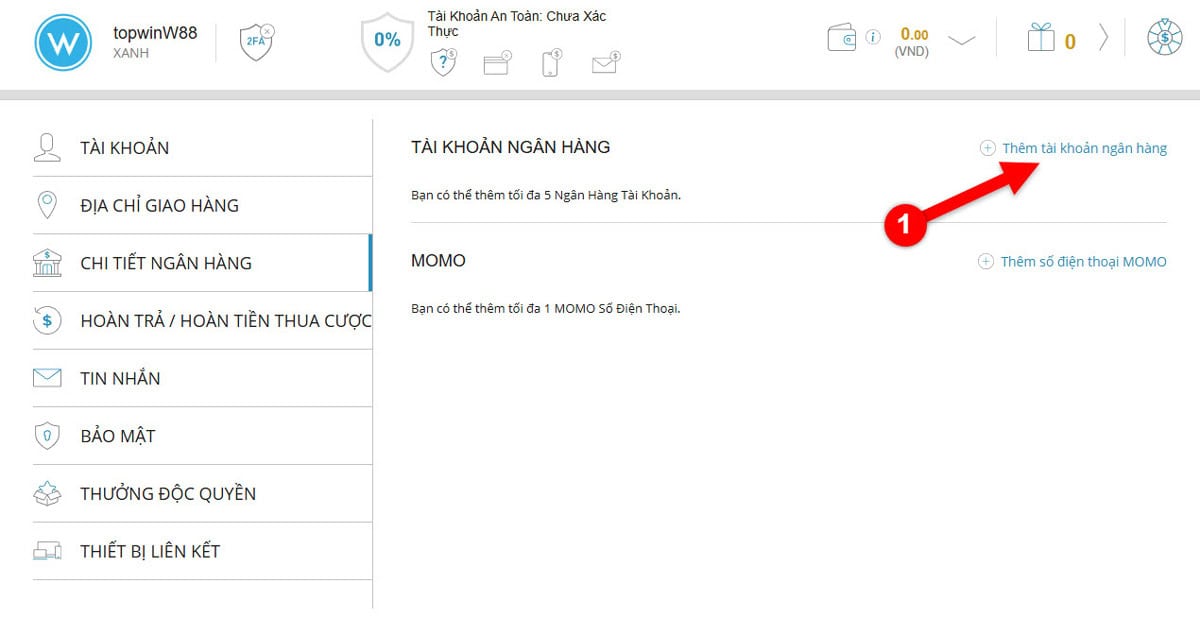The height and width of the screenshot is (635, 1200).
Task: Click the bank building icon in sidebar
Action: (47, 263)
